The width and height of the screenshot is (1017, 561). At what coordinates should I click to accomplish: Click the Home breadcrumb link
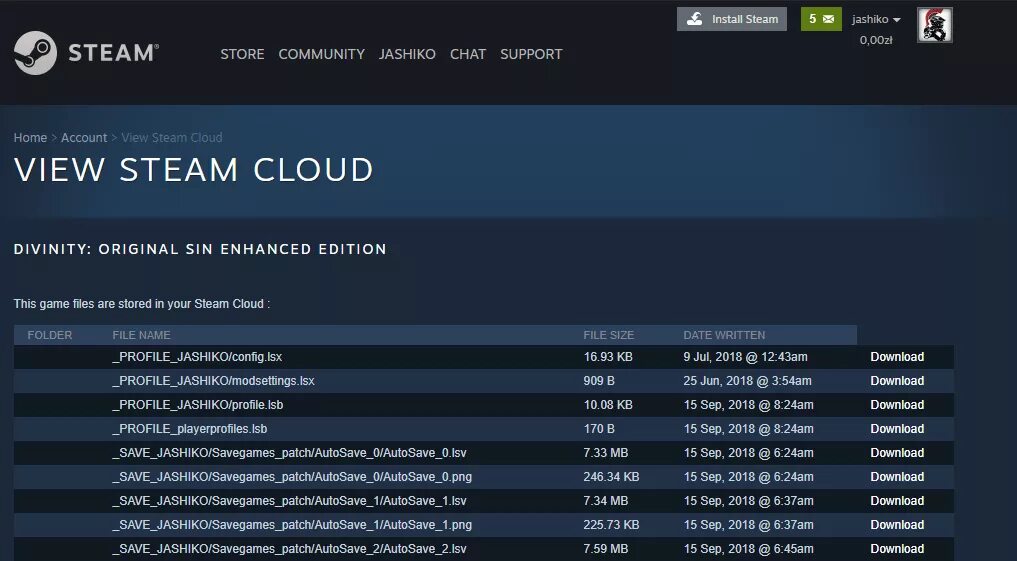click(30, 137)
